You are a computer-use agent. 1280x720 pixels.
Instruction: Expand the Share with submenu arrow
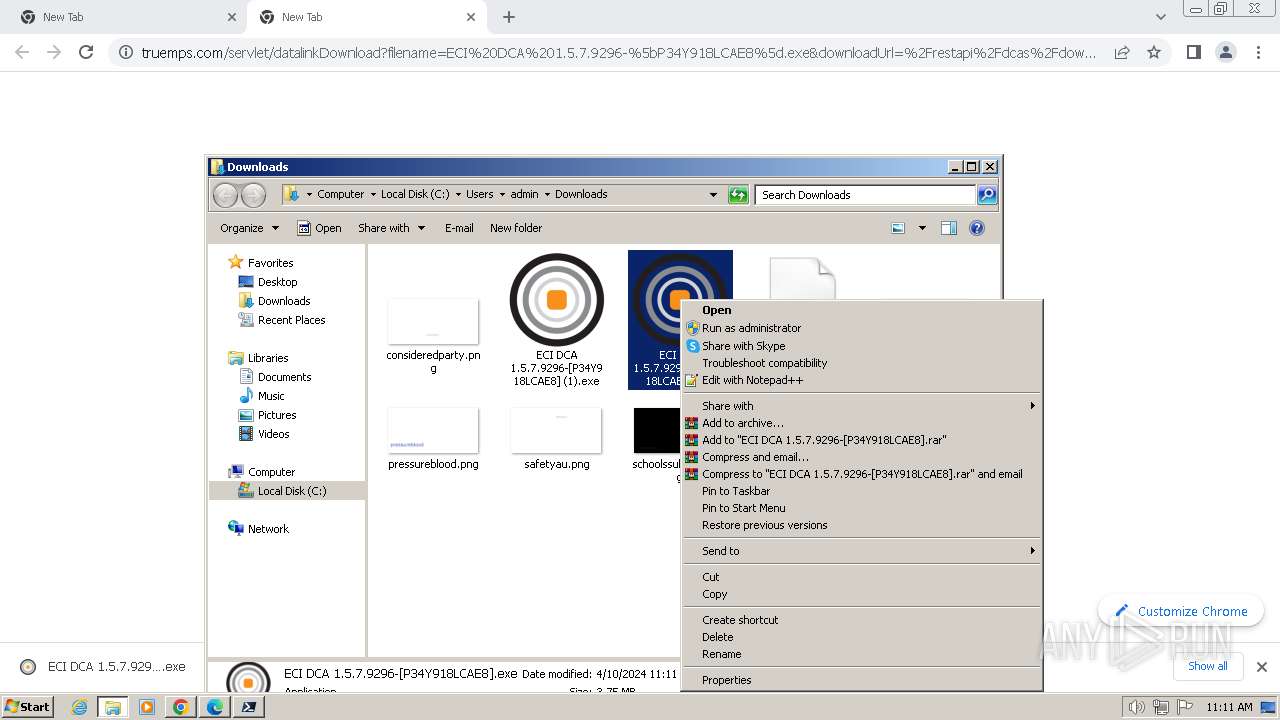click(x=1032, y=406)
